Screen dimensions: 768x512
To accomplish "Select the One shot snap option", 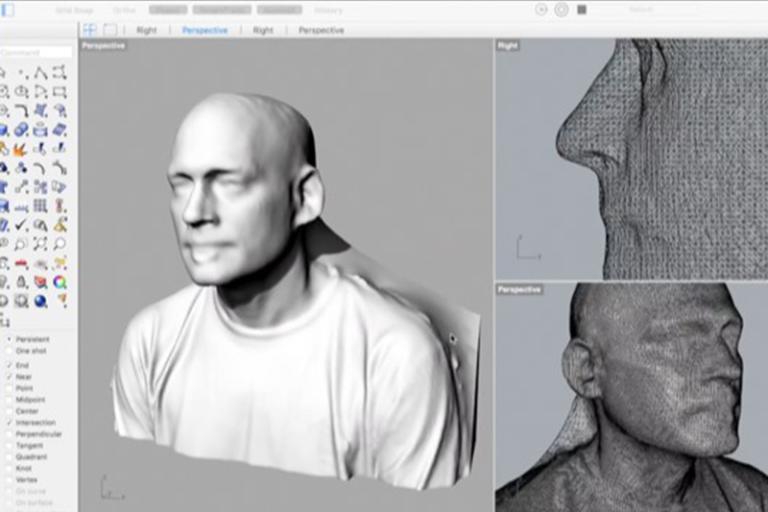I will pos(9,351).
